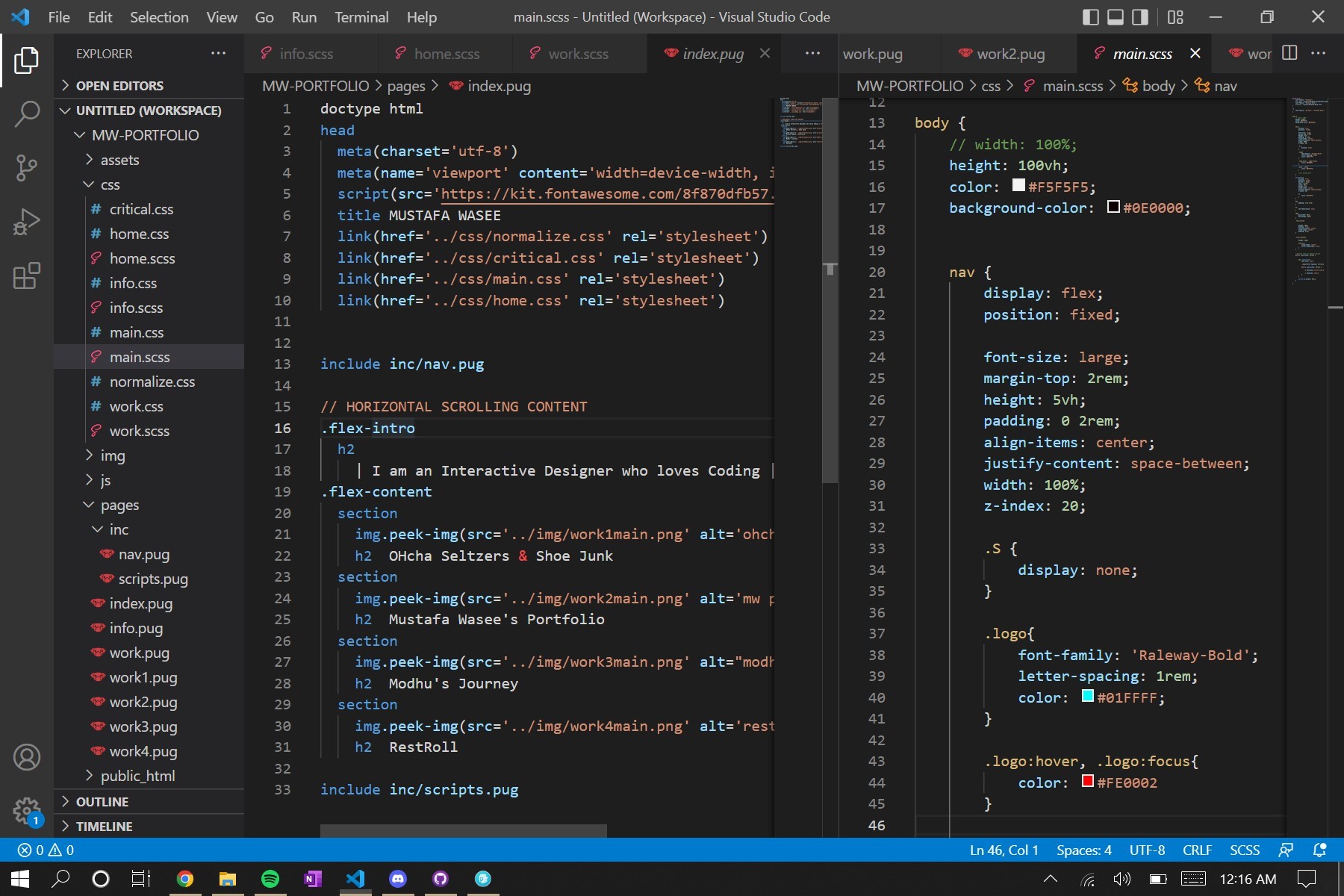Expand the Timeline section
Screen dimensions: 1344x896
coord(149,826)
